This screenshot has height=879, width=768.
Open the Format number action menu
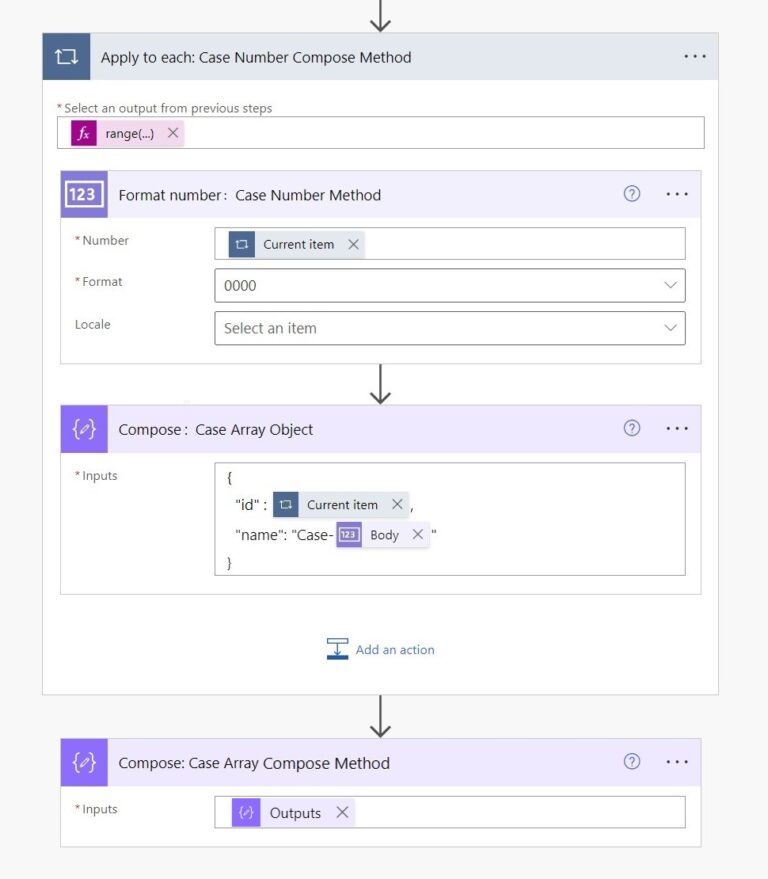pyautogui.click(x=677, y=194)
